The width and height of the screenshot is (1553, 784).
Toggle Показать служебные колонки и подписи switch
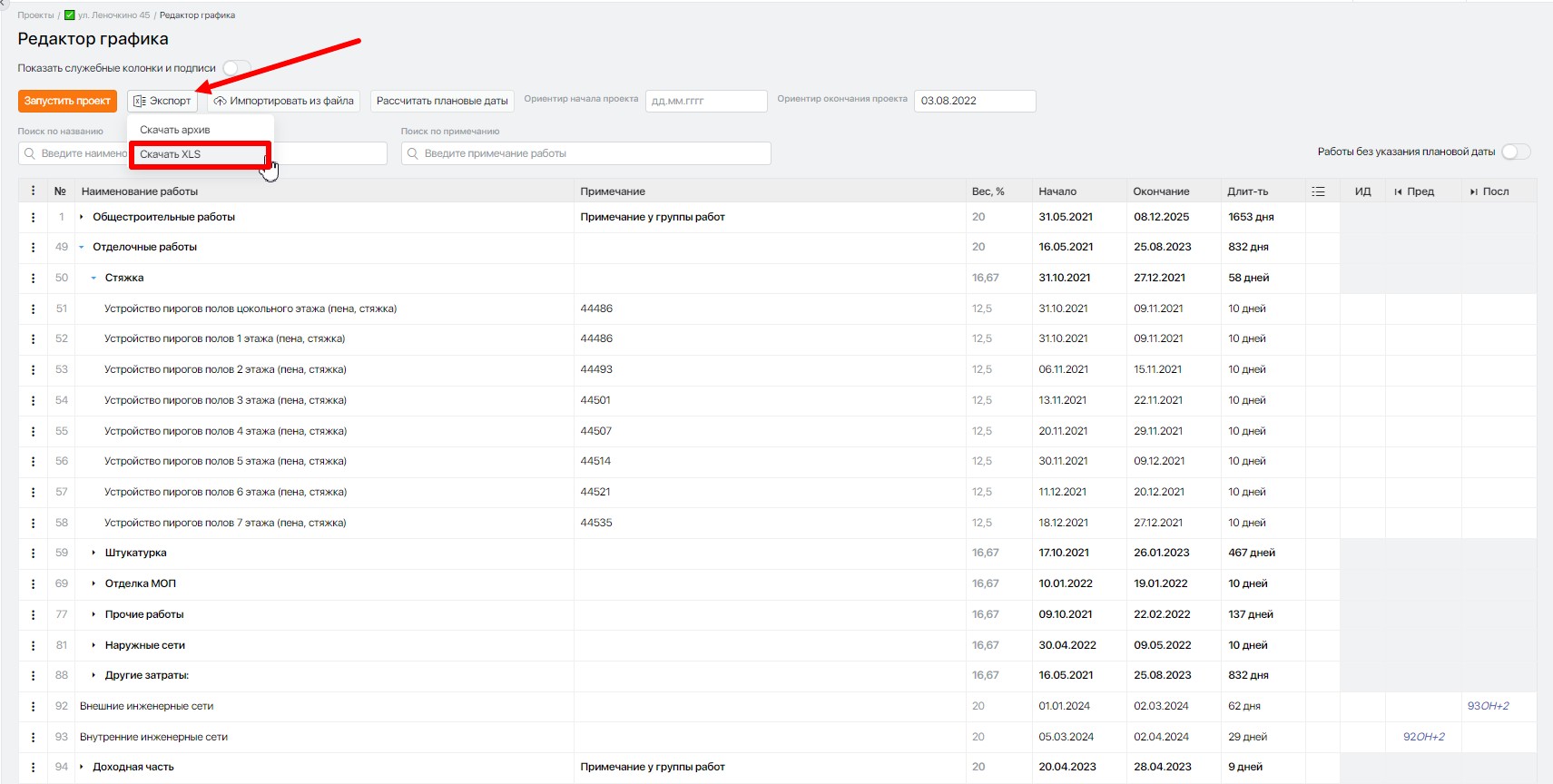tap(236, 68)
